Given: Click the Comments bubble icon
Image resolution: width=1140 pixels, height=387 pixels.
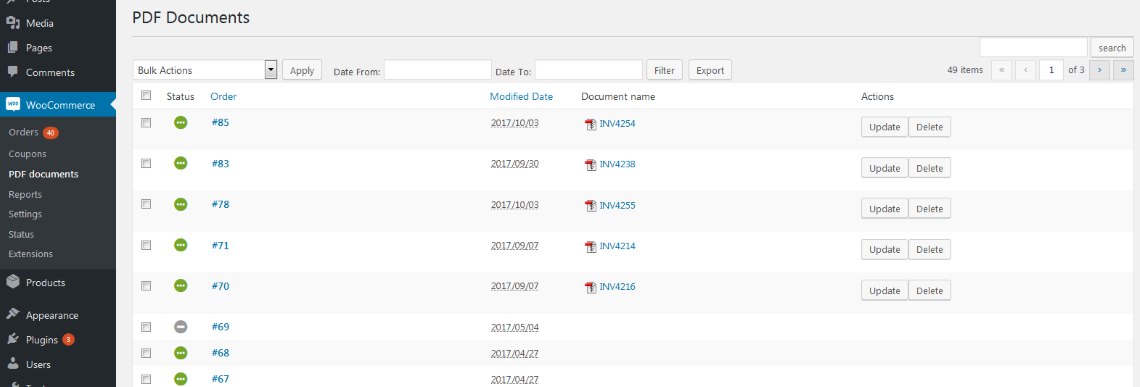Looking at the screenshot, I should coord(12,72).
